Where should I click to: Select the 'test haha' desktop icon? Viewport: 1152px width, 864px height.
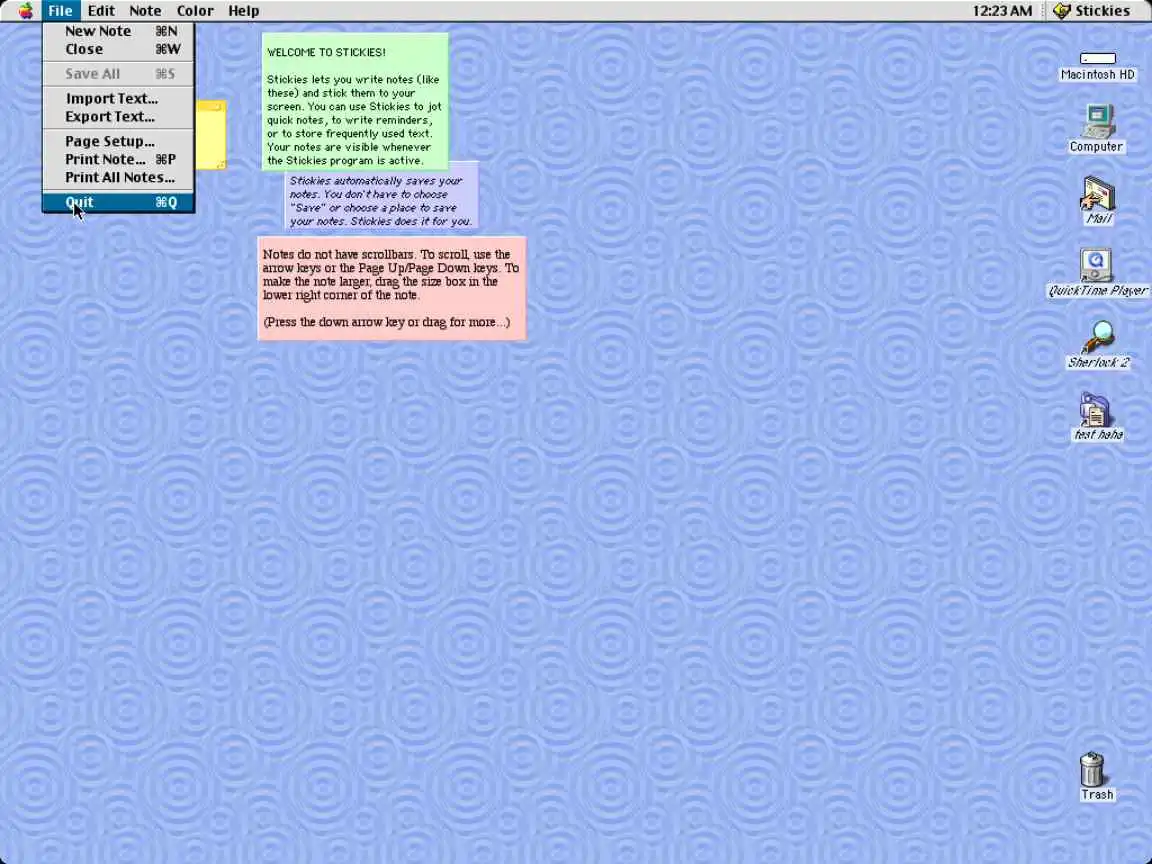coord(1098,417)
